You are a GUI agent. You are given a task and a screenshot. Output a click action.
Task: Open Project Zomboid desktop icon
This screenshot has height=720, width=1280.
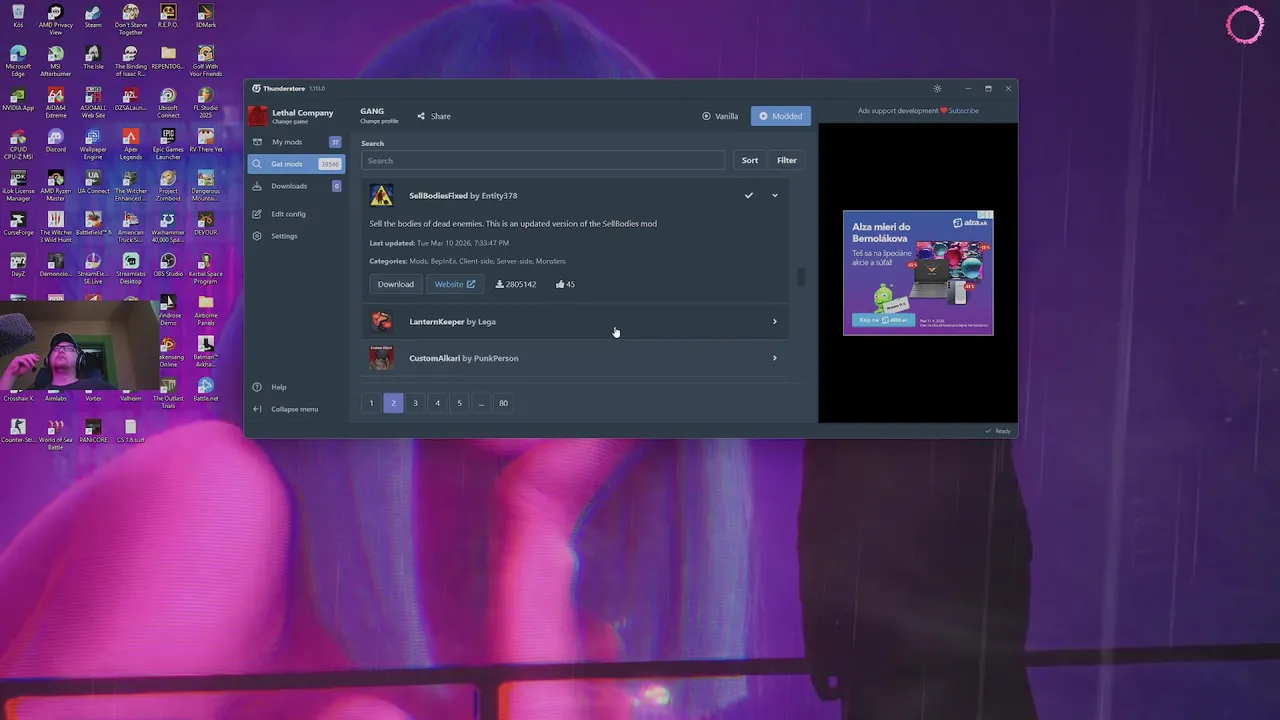(x=168, y=187)
